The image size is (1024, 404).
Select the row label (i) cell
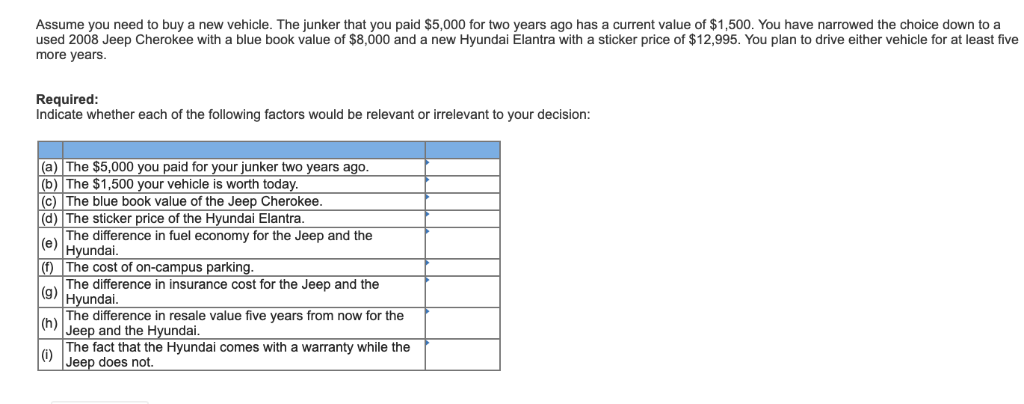(49, 355)
